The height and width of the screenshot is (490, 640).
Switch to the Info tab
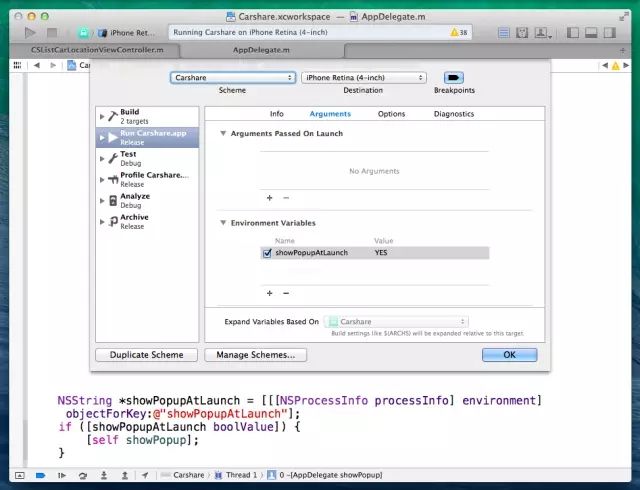[x=277, y=114]
